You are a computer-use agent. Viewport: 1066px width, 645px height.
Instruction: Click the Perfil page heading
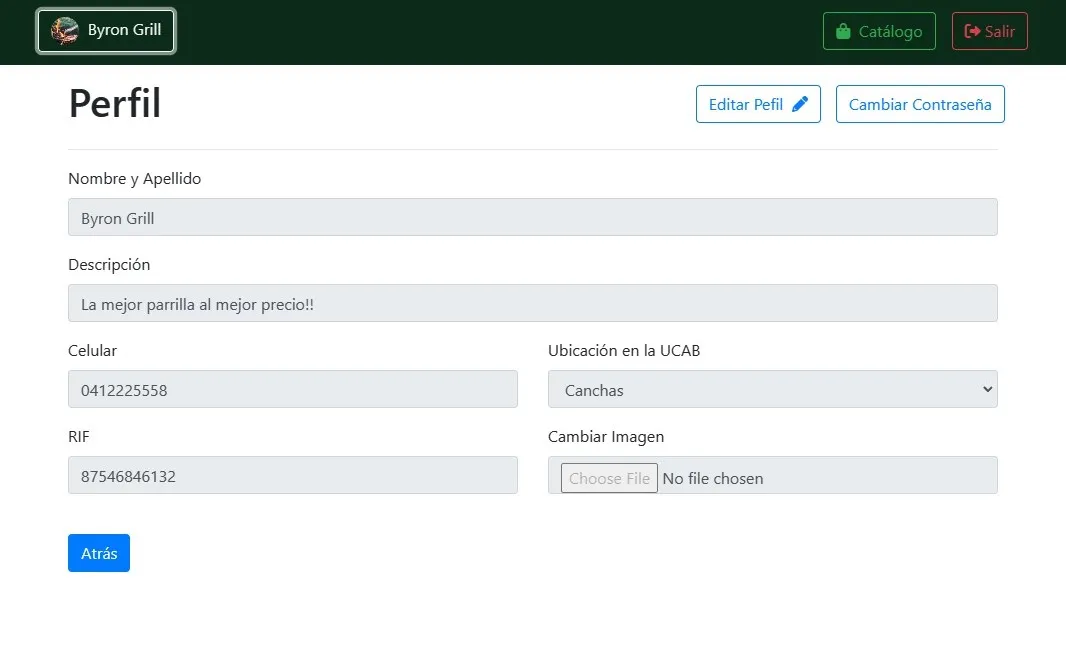(115, 104)
